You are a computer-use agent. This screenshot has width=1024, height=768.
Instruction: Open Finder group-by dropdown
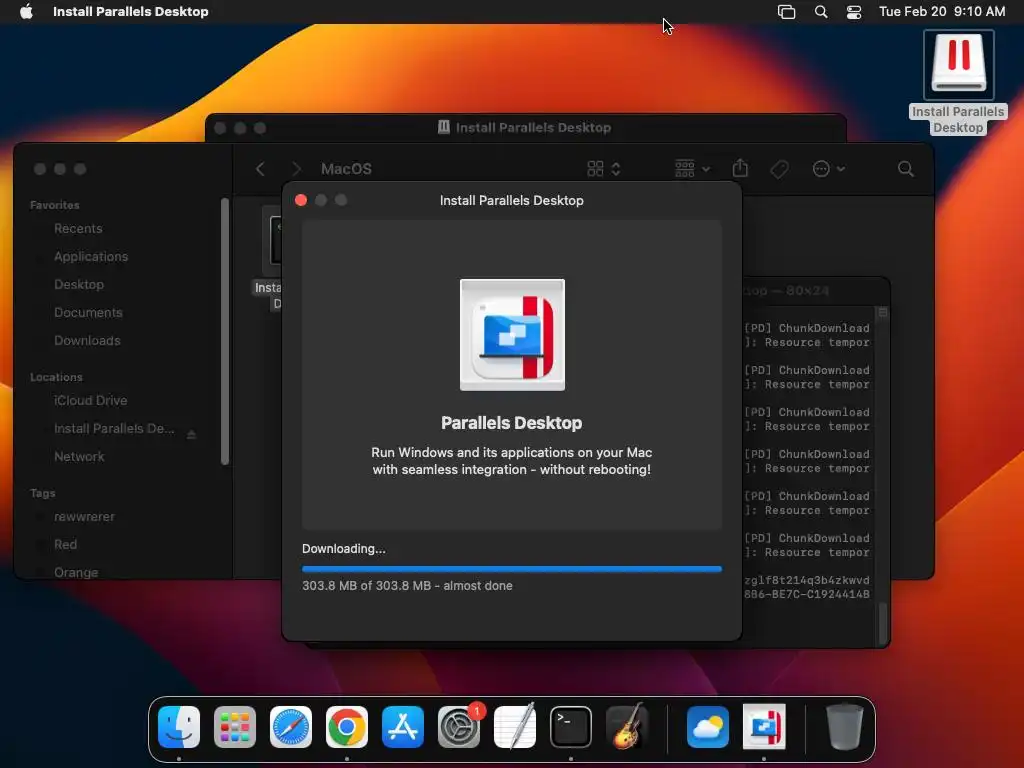point(692,169)
